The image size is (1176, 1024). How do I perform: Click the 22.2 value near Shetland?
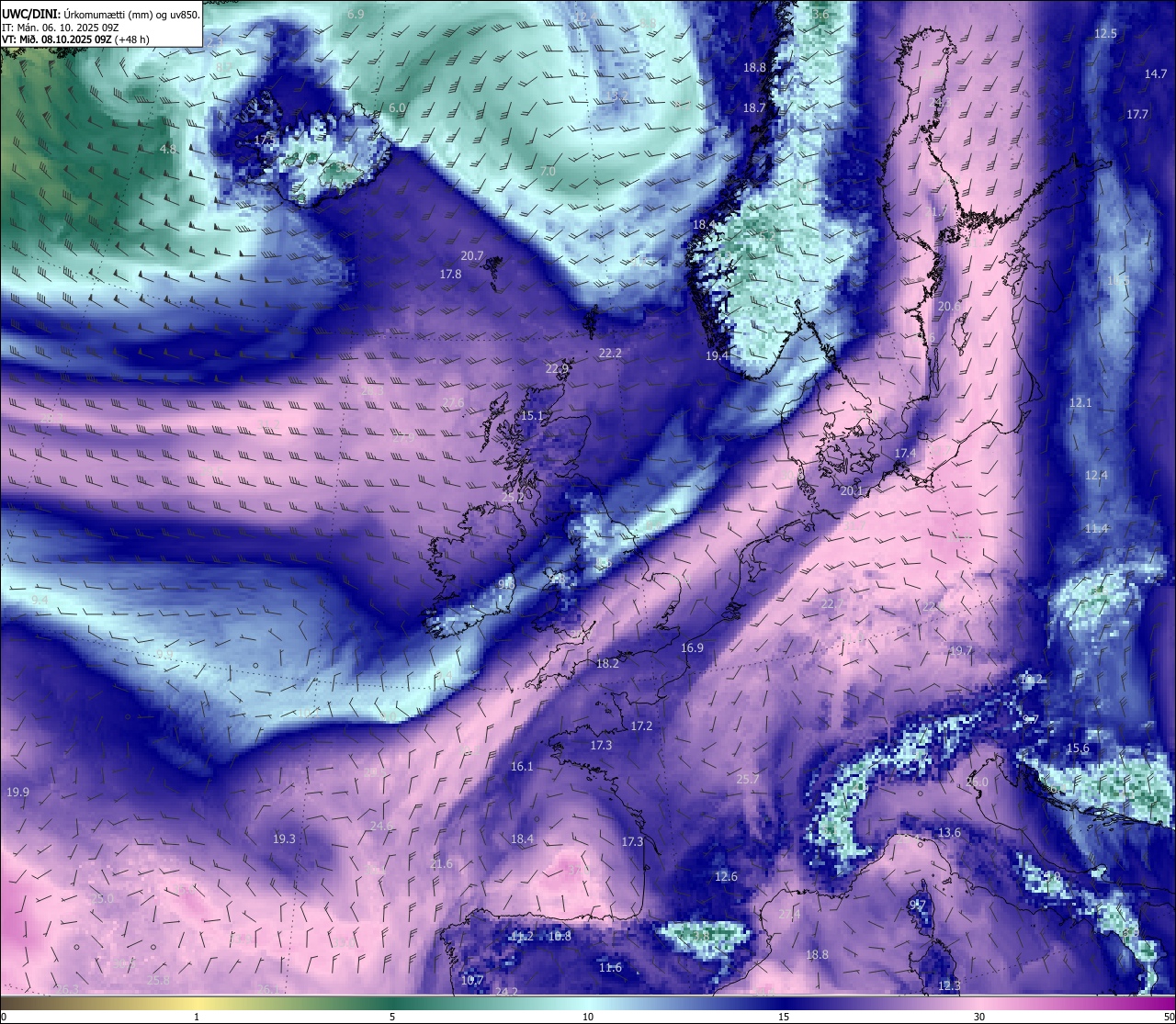(x=610, y=353)
